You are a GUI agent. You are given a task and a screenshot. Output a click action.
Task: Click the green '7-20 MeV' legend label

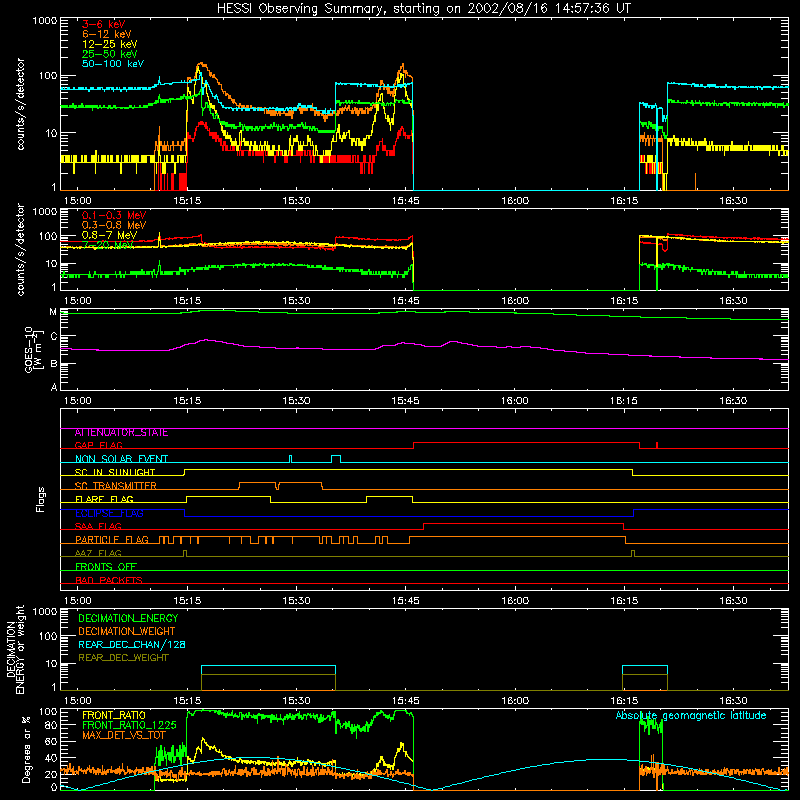click(107, 245)
